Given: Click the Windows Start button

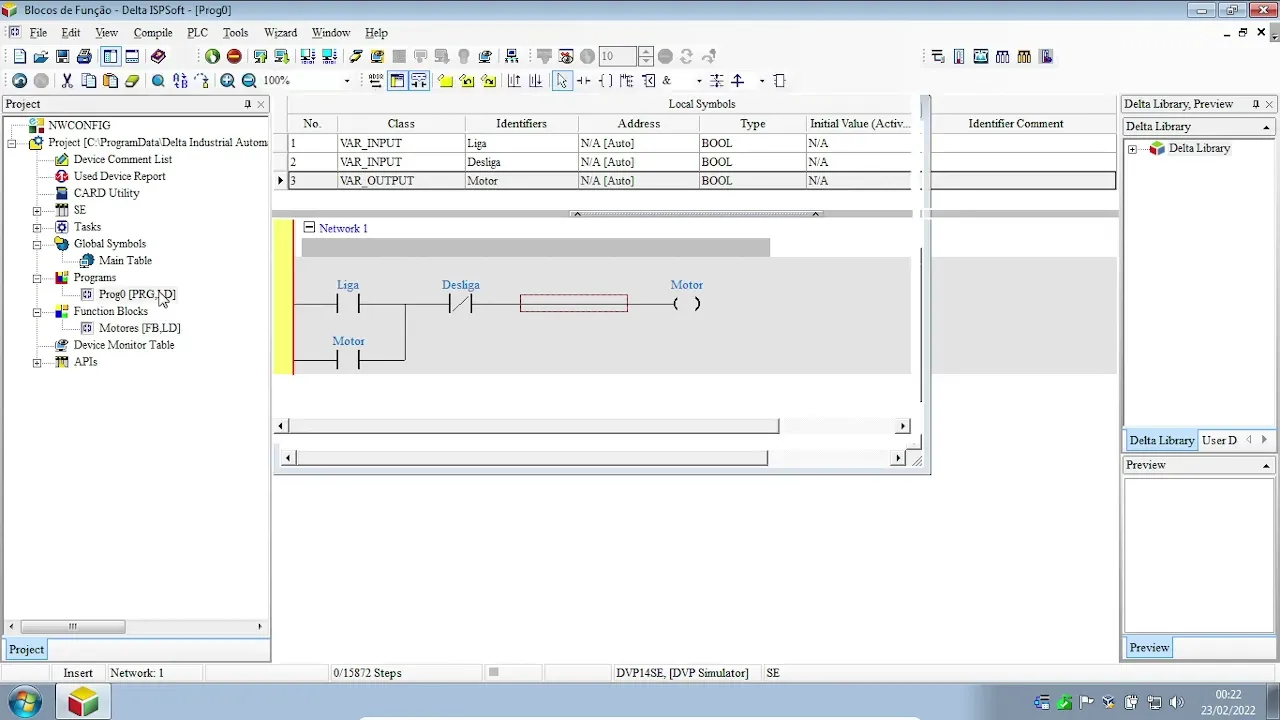Looking at the screenshot, I should pyautogui.click(x=25, y=702).
